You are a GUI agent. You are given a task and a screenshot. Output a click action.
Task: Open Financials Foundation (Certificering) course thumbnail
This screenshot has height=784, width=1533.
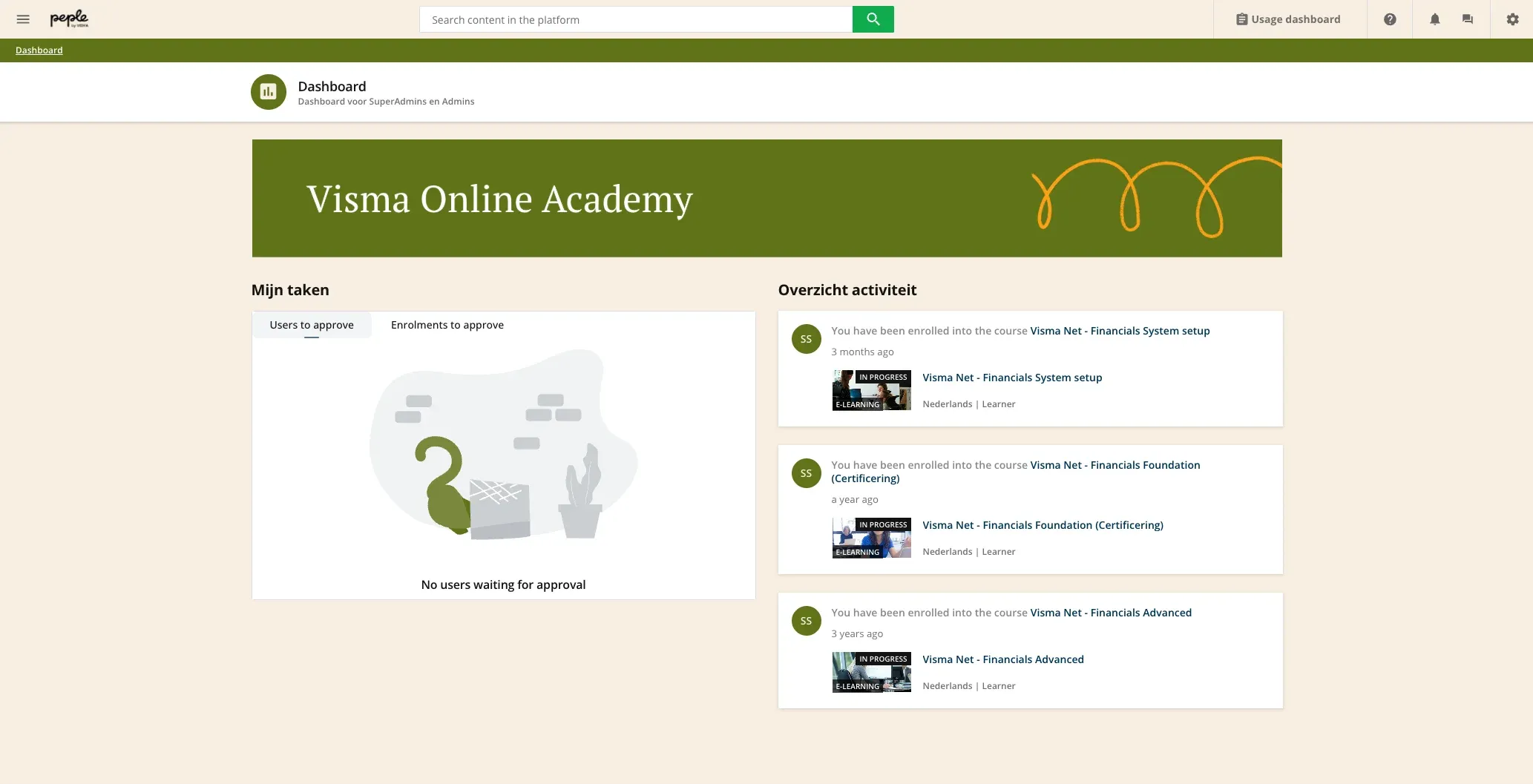[x=871, y=538]
